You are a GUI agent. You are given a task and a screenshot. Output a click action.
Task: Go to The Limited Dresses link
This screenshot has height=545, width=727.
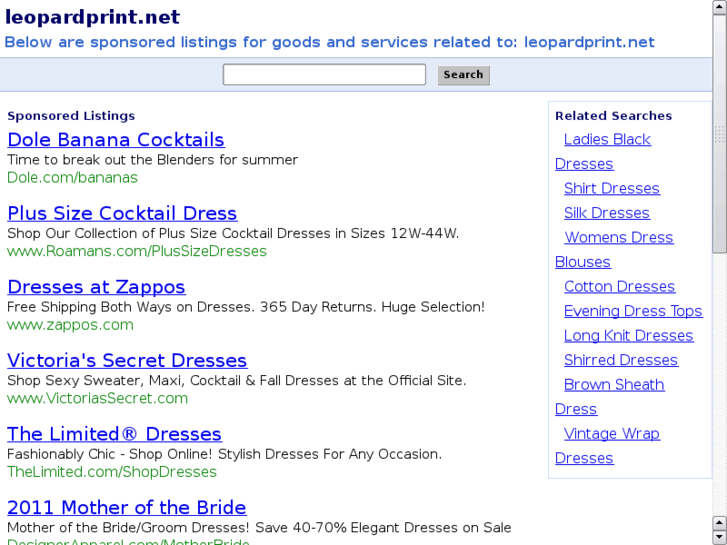114,434
